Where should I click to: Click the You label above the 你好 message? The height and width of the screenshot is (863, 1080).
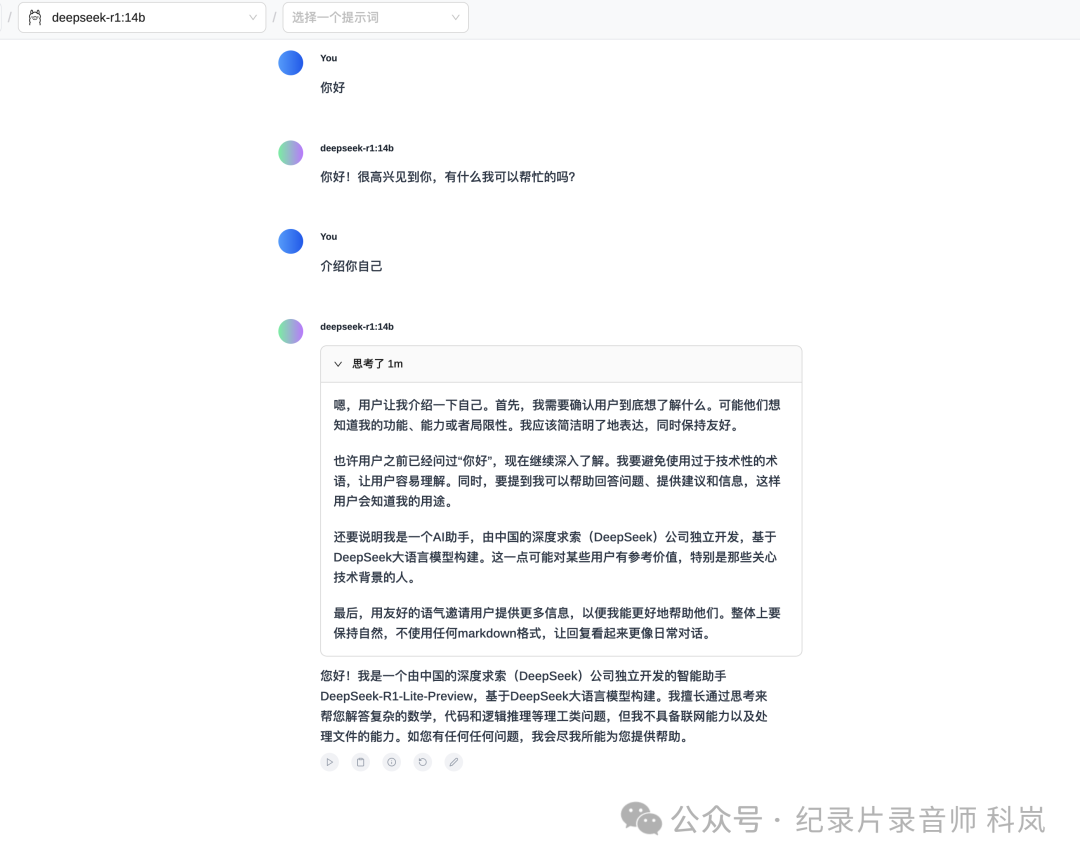click(x=329, y=58)
